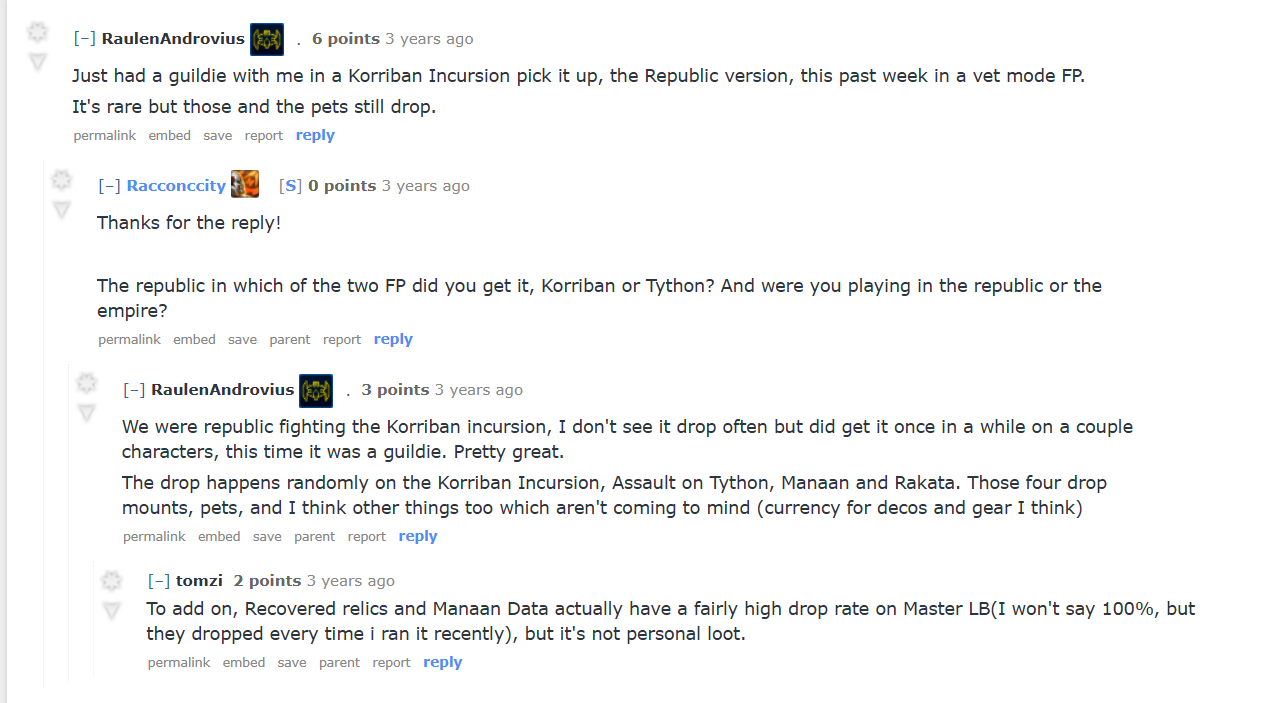The height and width of the screenshot is (703, 1262).
Task: Report tomzi's comment
Action: pos(391,663)
